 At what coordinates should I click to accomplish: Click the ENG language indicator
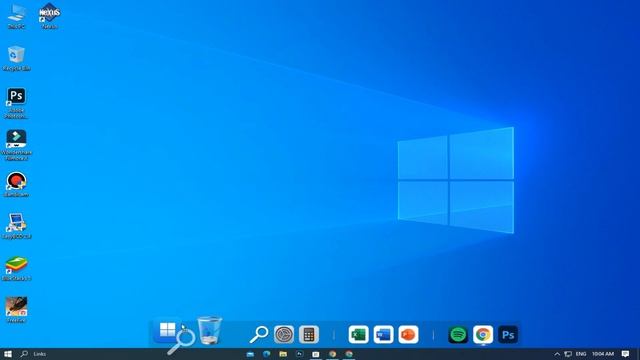coord(581,354)
